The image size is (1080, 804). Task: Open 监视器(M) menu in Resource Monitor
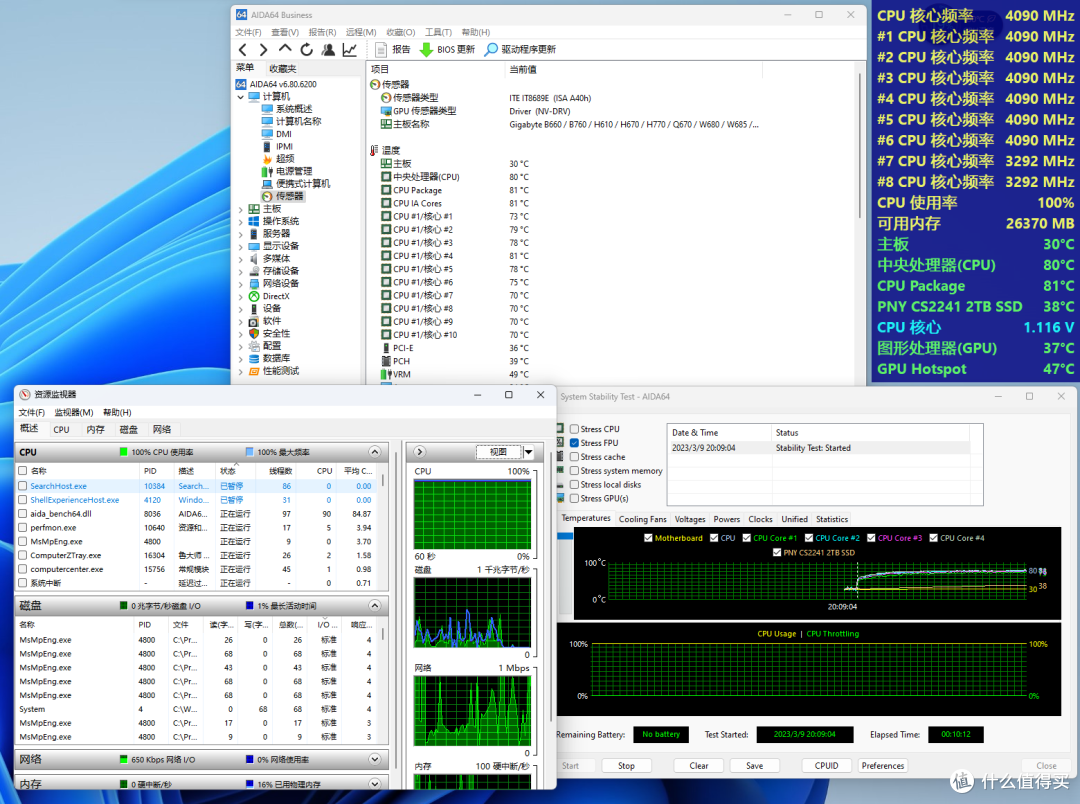74,412
